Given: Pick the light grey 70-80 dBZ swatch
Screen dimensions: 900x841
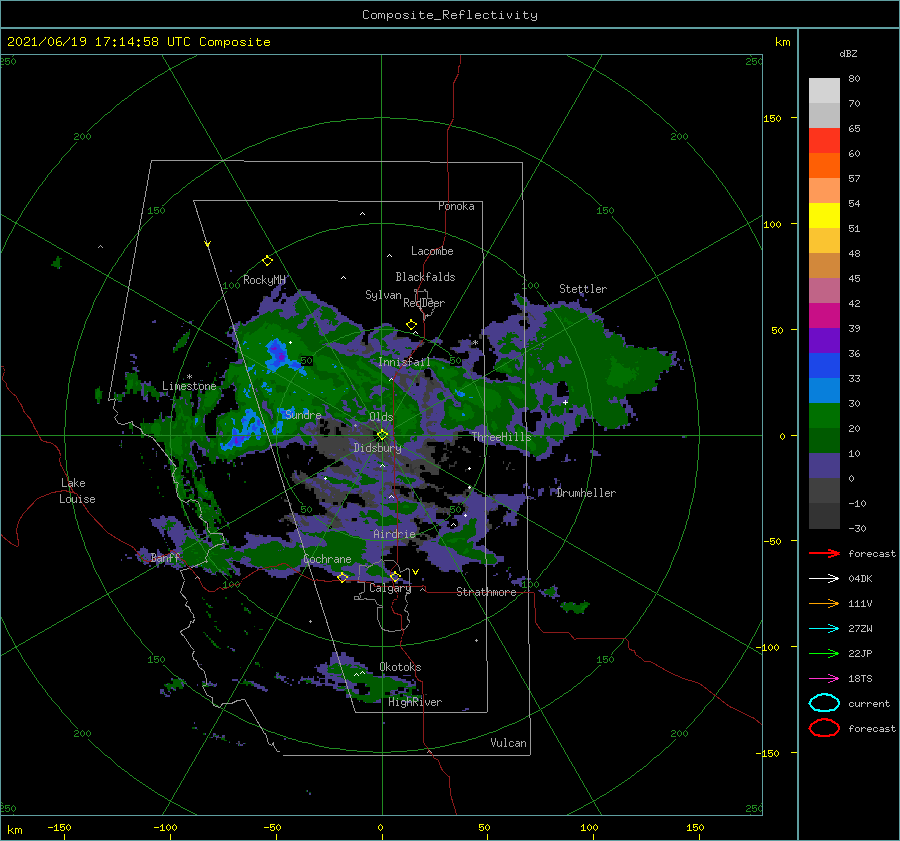Looking at the screenshot, I should click(x=824, y=91).
